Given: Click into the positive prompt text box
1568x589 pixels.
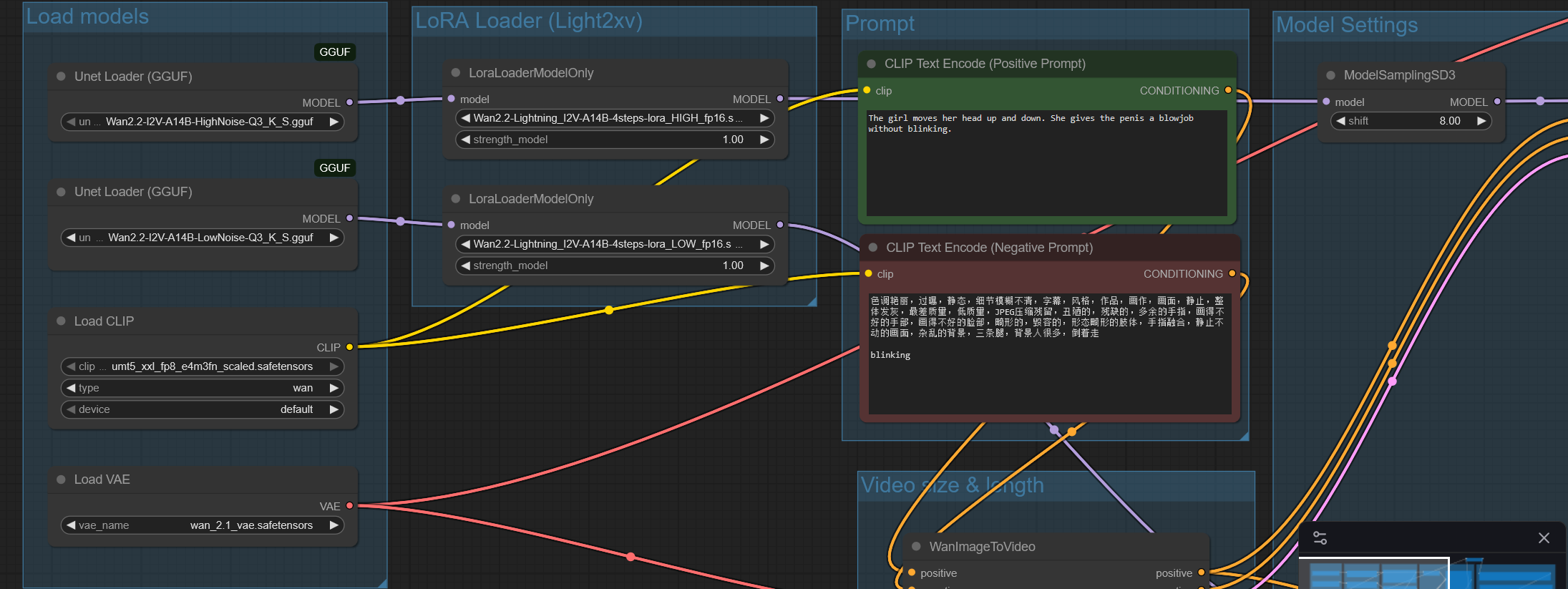Looking at the screenshot, I should coord(1047,162).
